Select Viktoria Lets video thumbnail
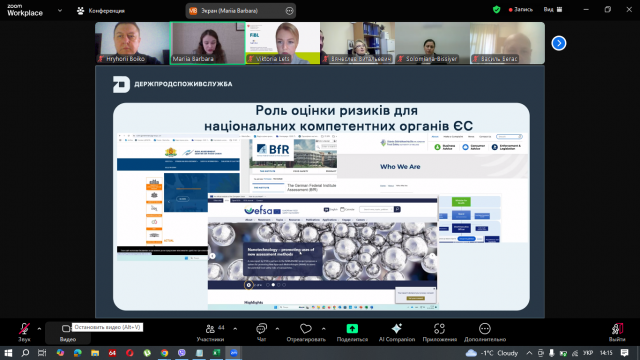 tap(282, 43)
